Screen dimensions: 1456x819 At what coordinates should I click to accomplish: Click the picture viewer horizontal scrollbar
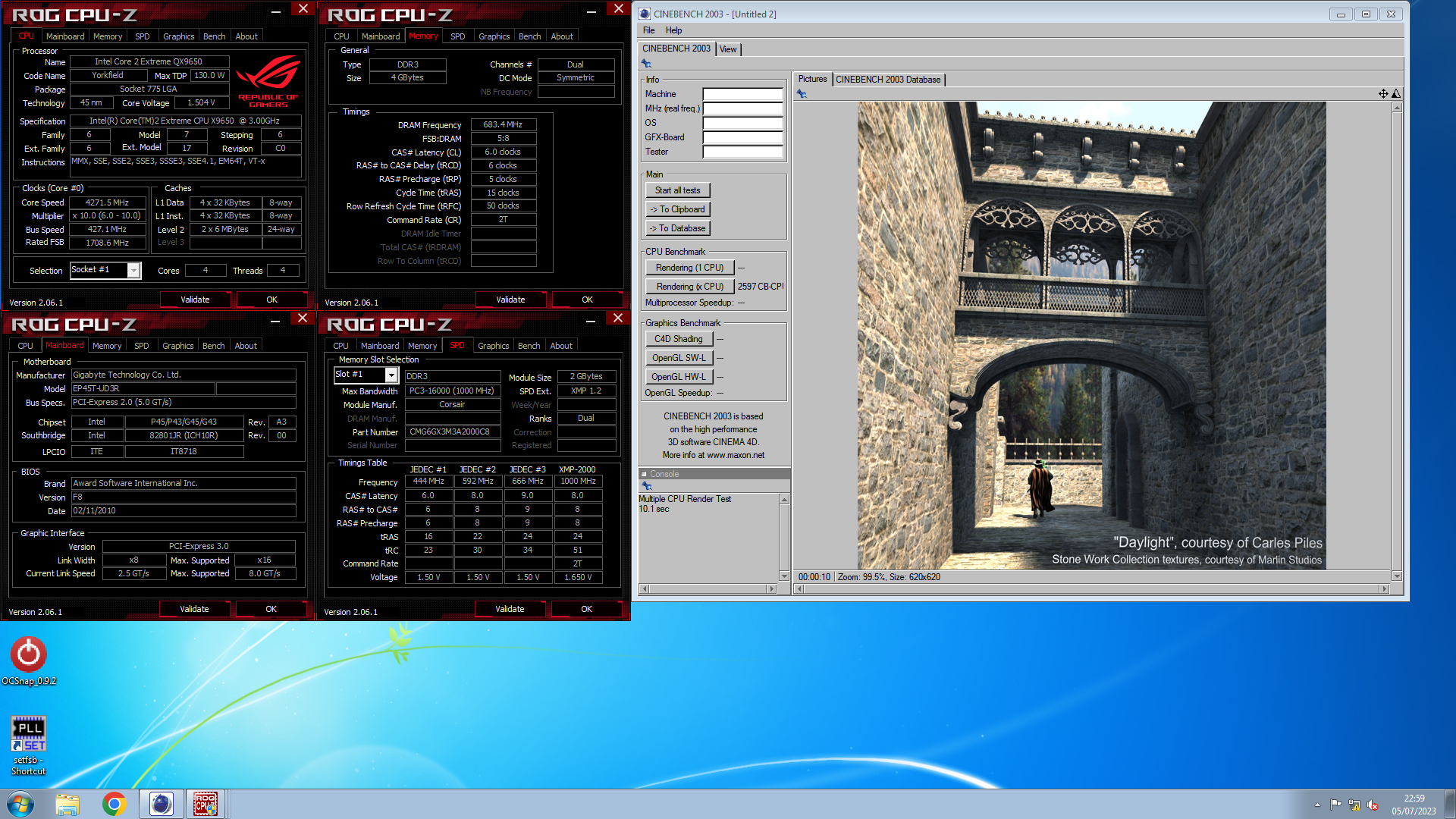pyautogui.click(x=1092, y=588)
